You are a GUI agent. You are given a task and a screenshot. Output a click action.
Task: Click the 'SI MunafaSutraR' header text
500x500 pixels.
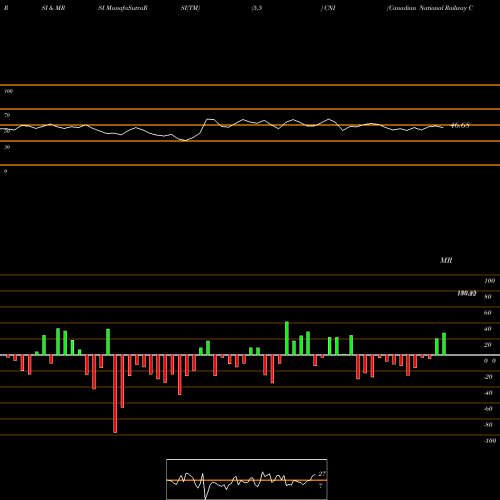point(123,8)
